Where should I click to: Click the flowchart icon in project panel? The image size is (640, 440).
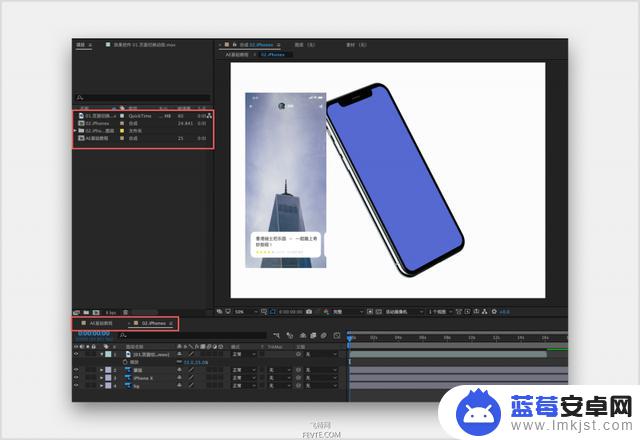click(x=209, y=116)
